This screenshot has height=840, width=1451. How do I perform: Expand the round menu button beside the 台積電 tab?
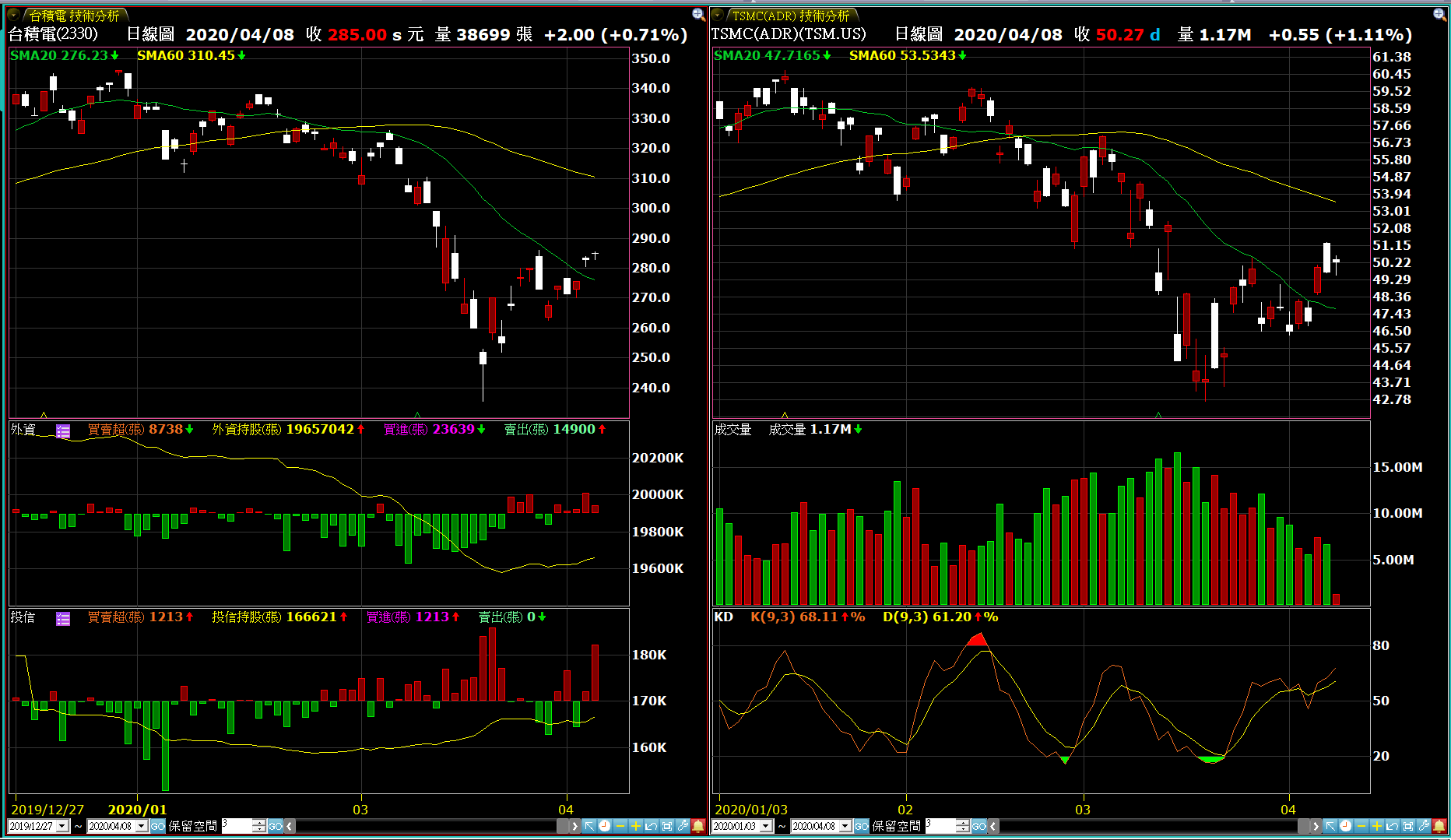coord(14,15)
